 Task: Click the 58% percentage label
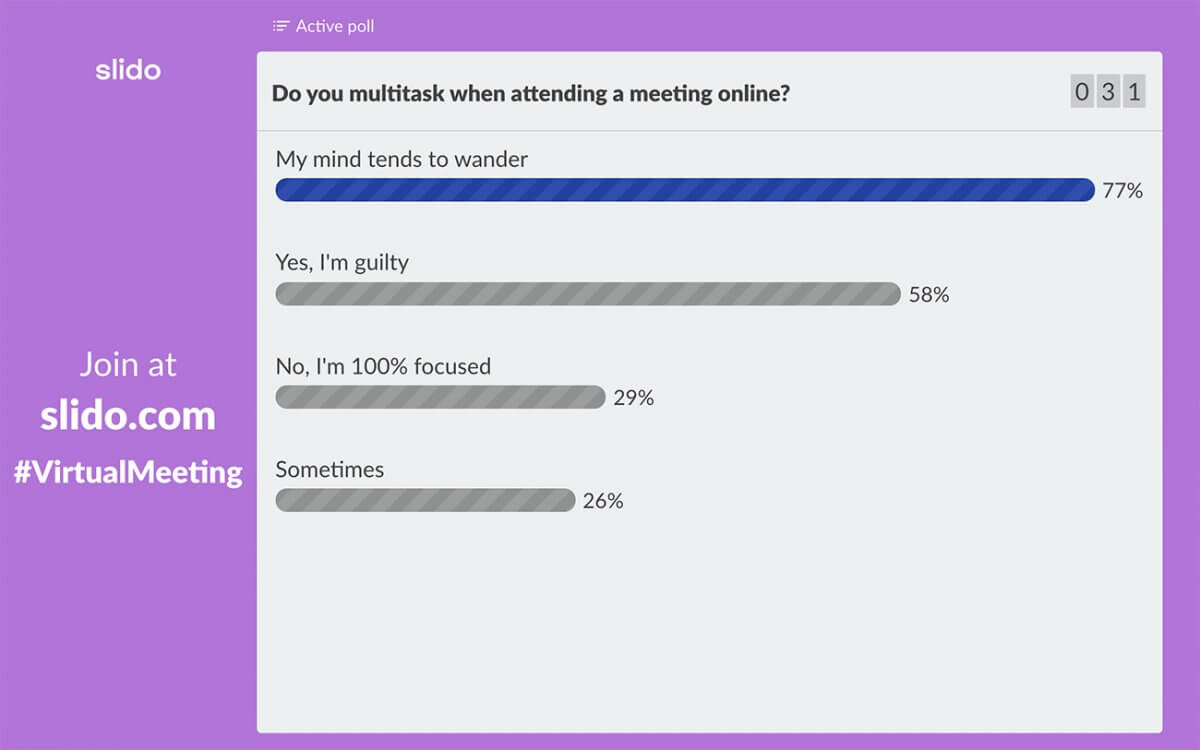pyautogui.click(x=931, y=295)
